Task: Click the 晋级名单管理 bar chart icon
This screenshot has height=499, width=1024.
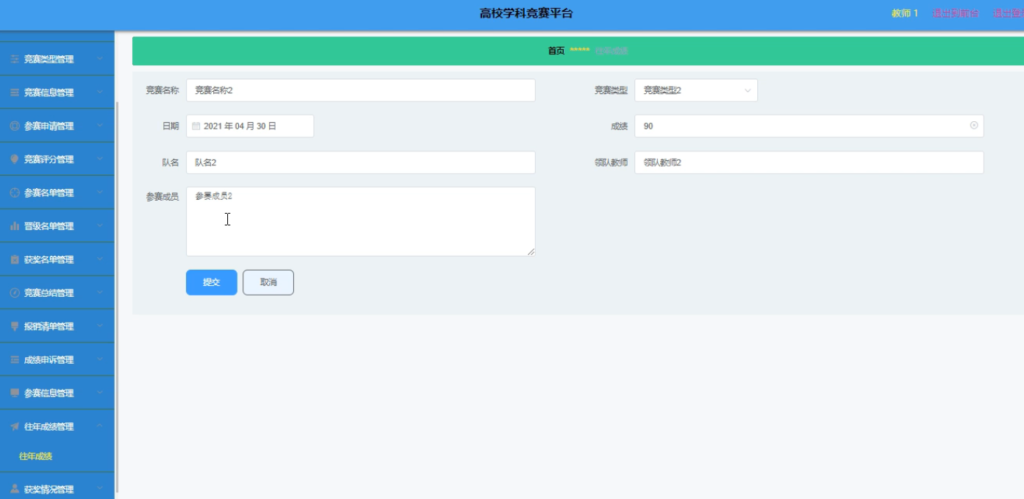Action: 14,226
